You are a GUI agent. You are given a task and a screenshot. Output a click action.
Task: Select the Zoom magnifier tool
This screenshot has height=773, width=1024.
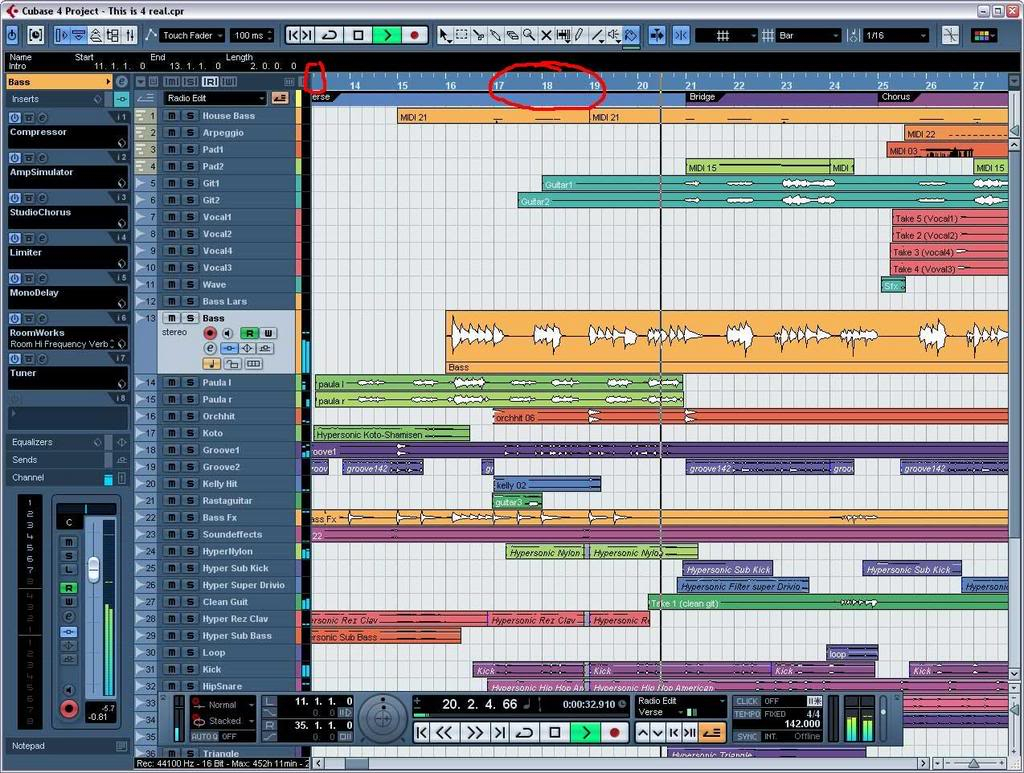click(529, 35)
